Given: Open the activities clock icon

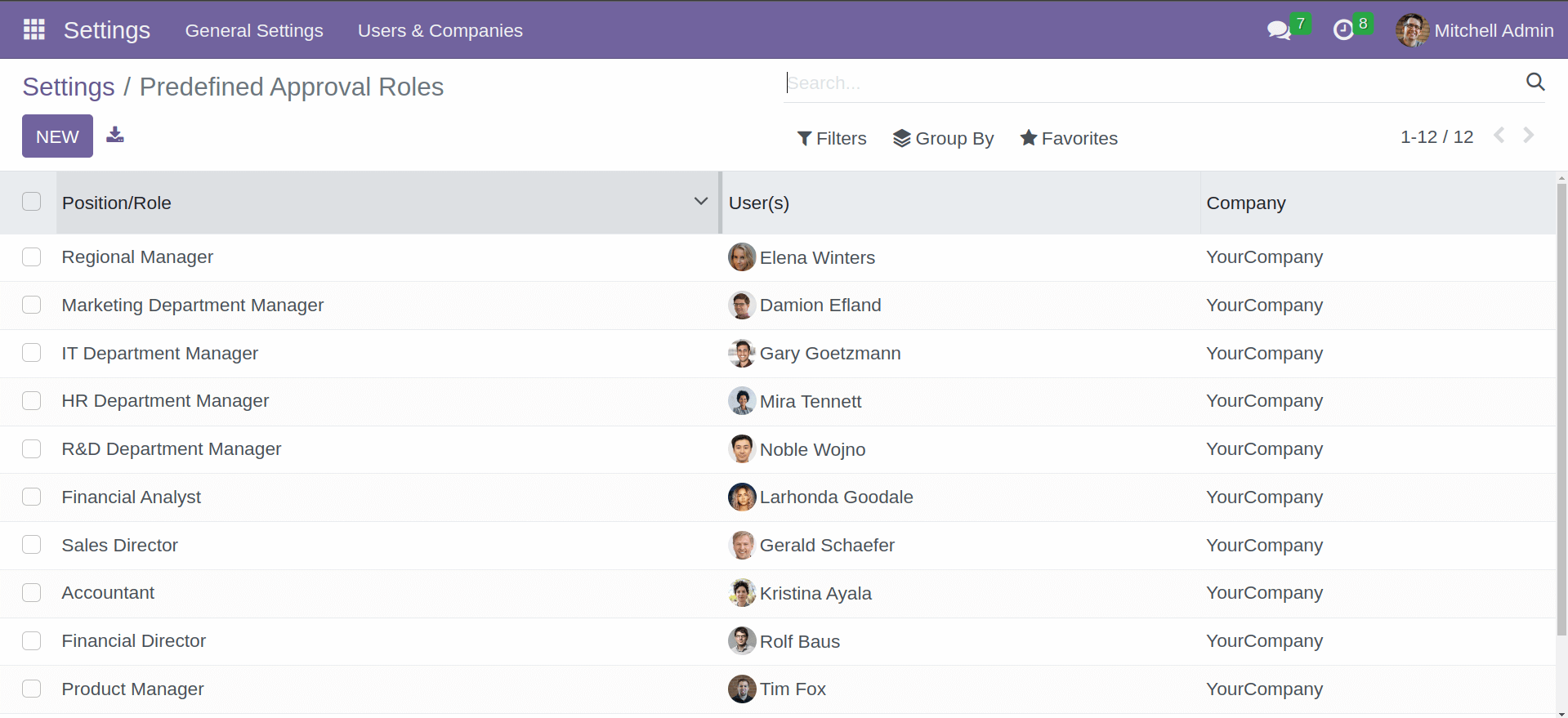Looking at the screenshot, I should [1344, 29].
